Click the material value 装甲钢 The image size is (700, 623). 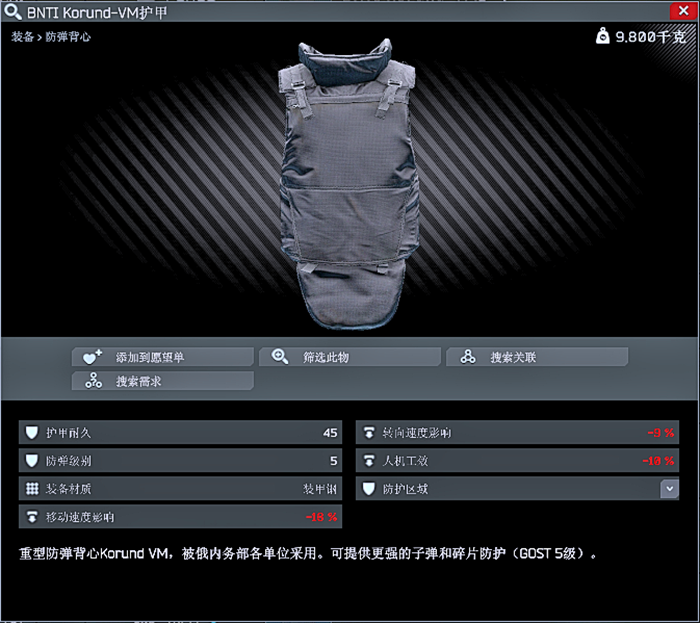320,489
